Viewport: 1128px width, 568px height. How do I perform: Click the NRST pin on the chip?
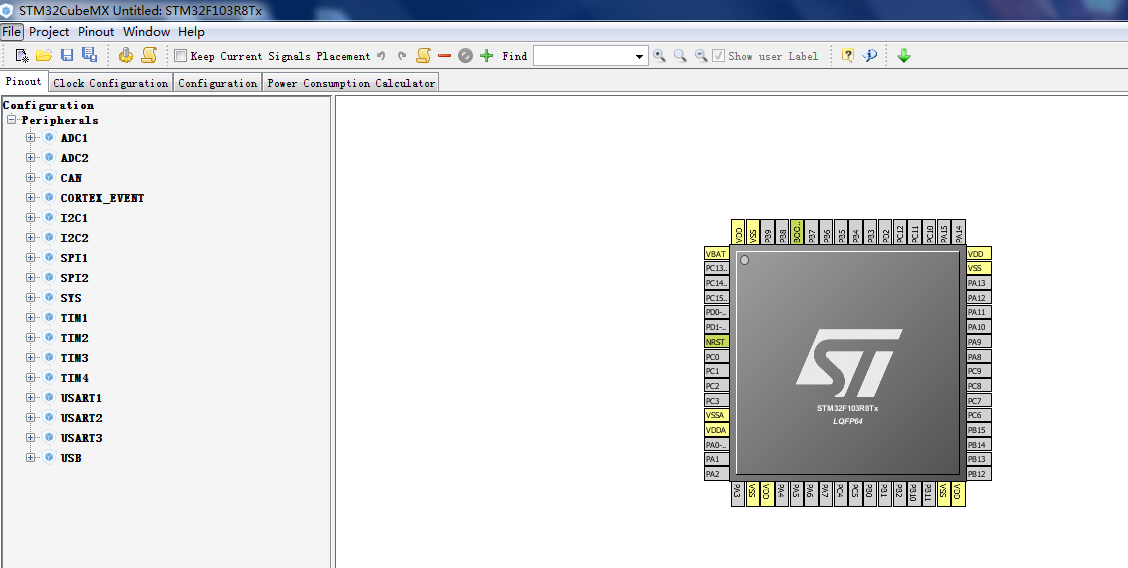click(717, 342)
